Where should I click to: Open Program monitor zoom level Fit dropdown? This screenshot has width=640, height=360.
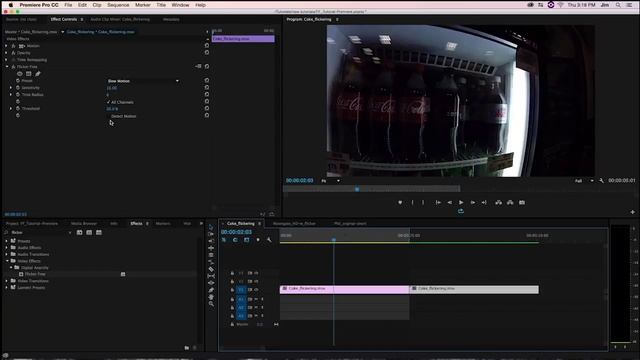click(331, 181)
